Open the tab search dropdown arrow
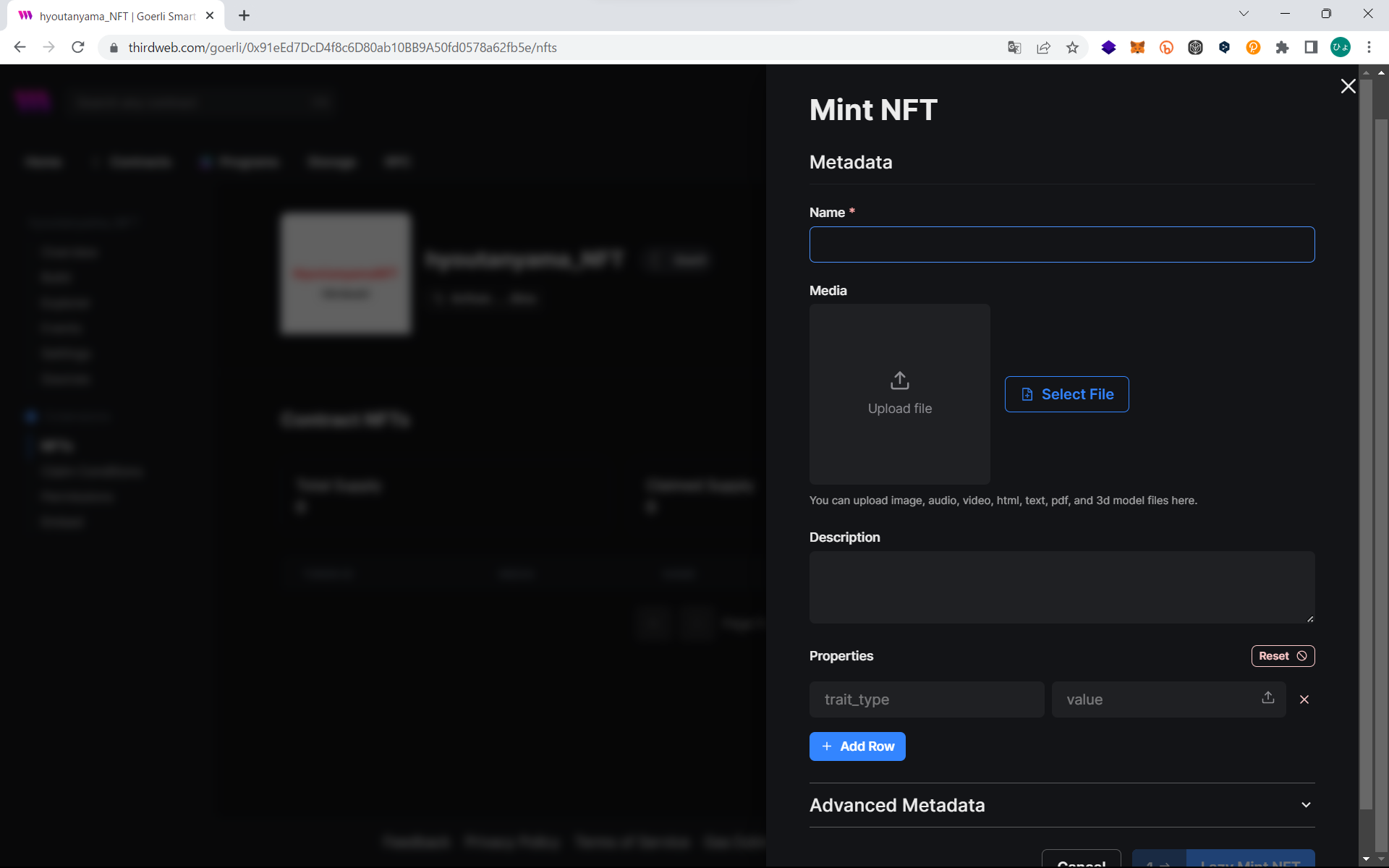 click(1244, 14)
